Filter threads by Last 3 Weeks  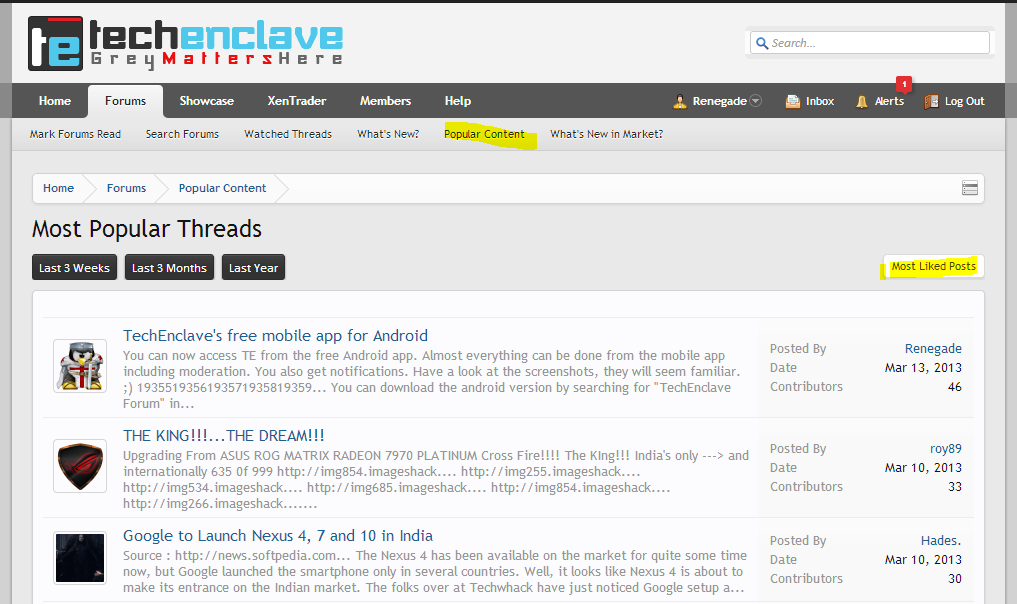click(75, 267)
